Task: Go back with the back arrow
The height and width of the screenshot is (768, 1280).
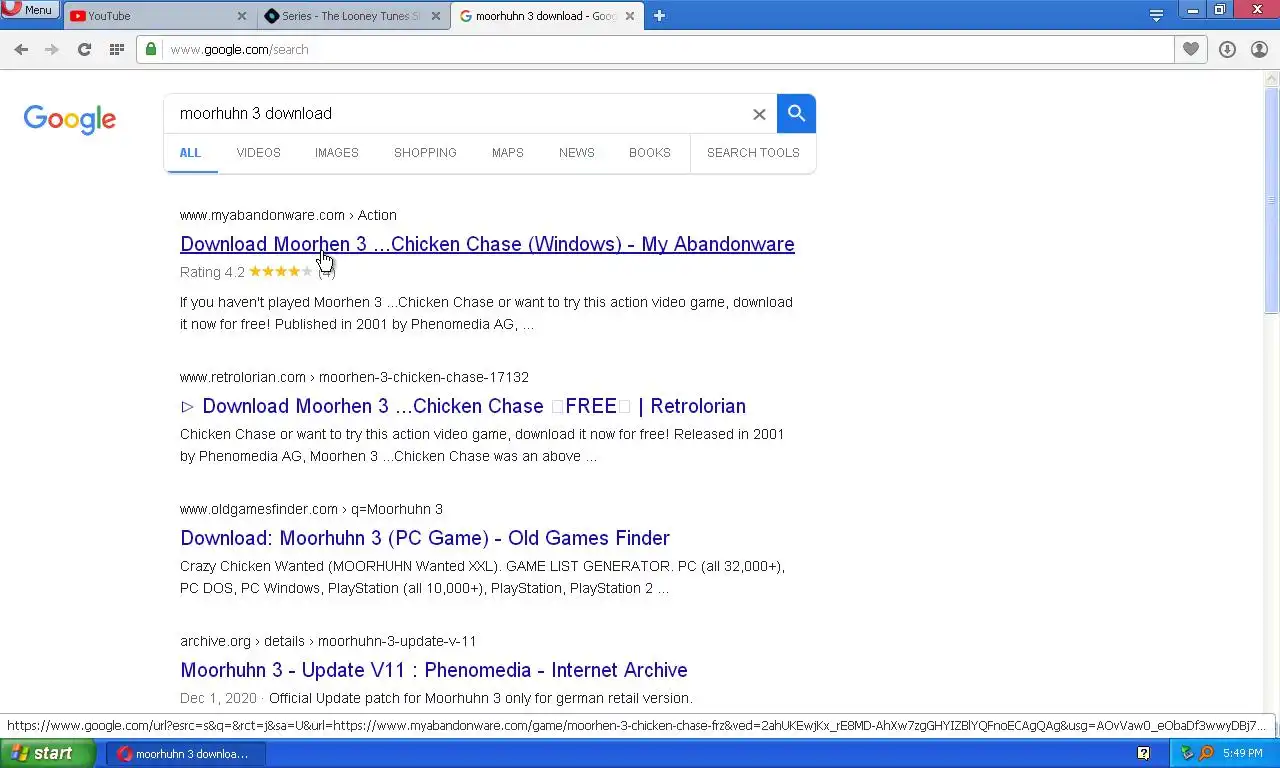Action: point(21,49)
